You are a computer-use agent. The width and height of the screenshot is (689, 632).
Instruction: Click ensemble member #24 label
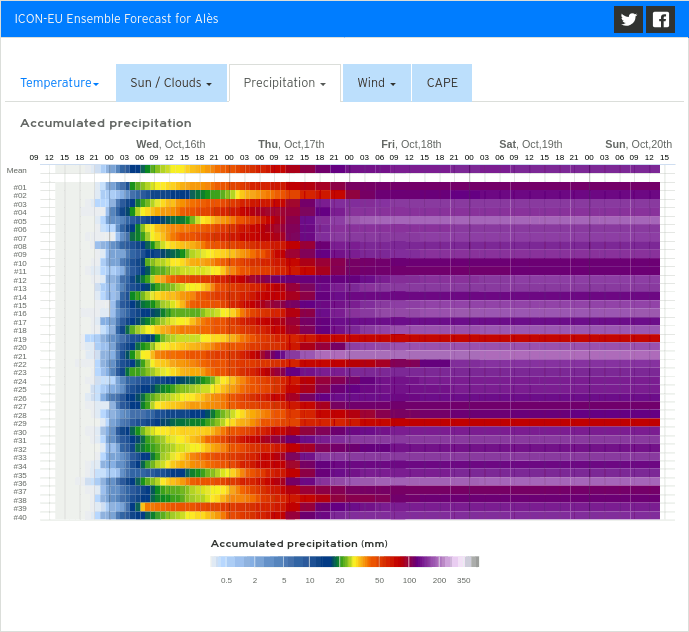click(x=20, y=381)
